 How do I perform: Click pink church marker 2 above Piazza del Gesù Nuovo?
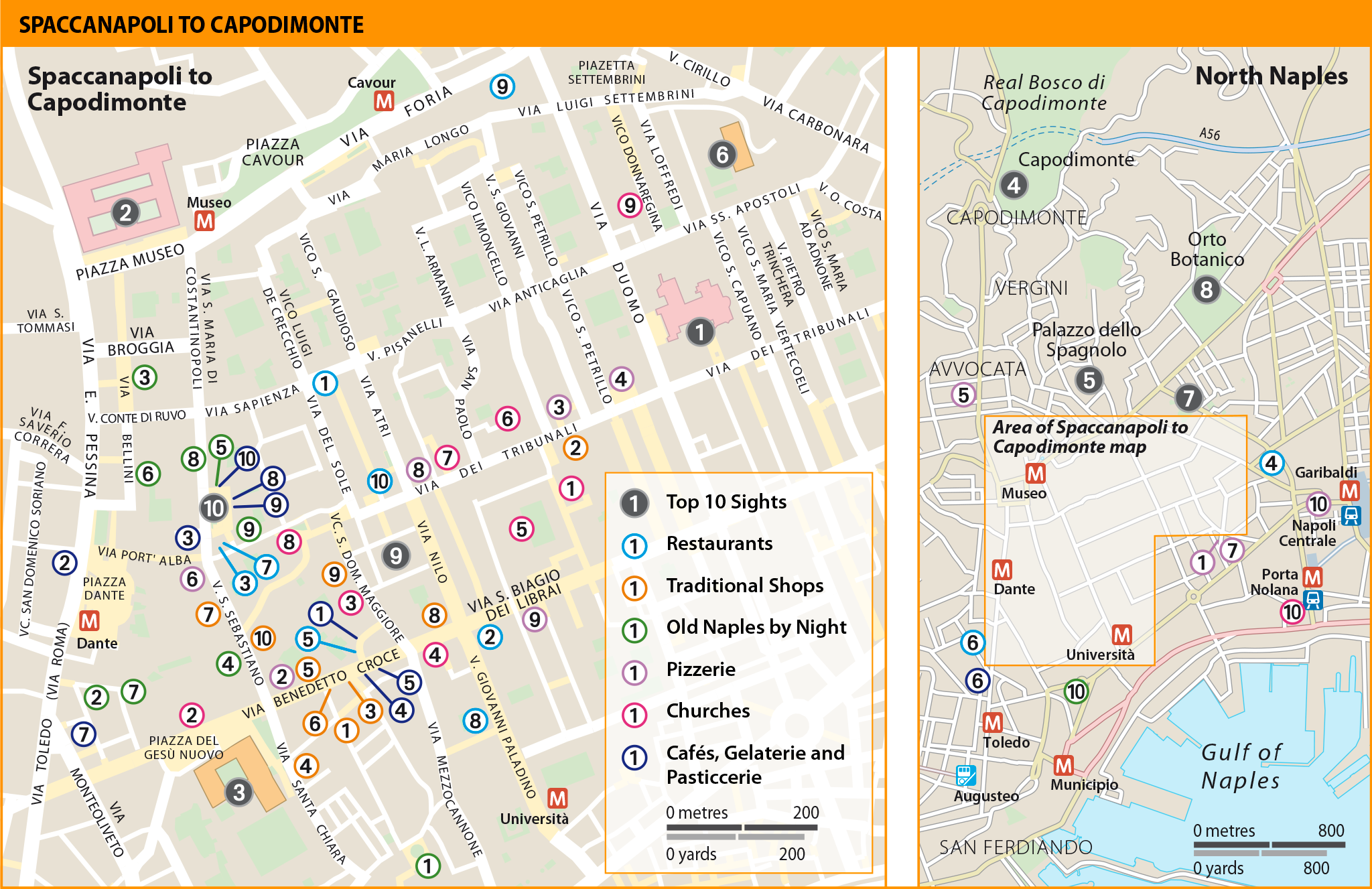pyautogui.click(x=192, y=715)
